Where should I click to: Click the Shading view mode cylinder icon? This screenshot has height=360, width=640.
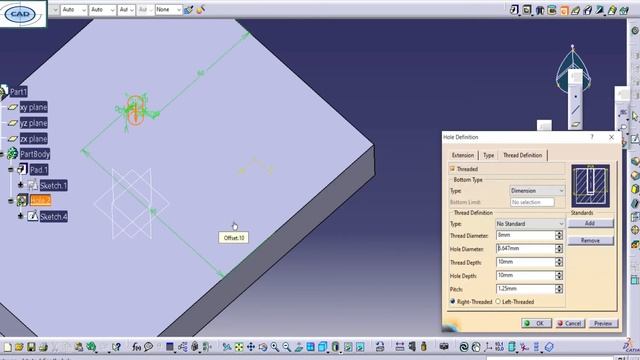click(335, 347)
